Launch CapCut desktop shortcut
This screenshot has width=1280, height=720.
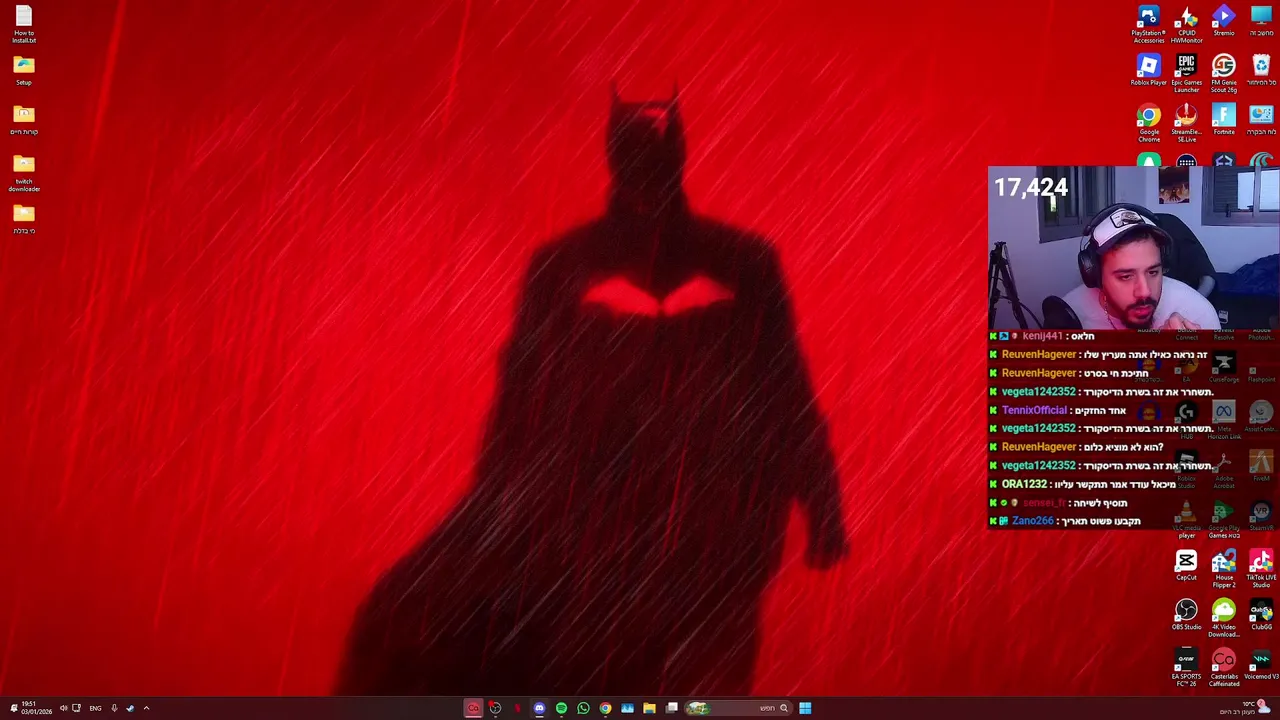pos(1186,565)
